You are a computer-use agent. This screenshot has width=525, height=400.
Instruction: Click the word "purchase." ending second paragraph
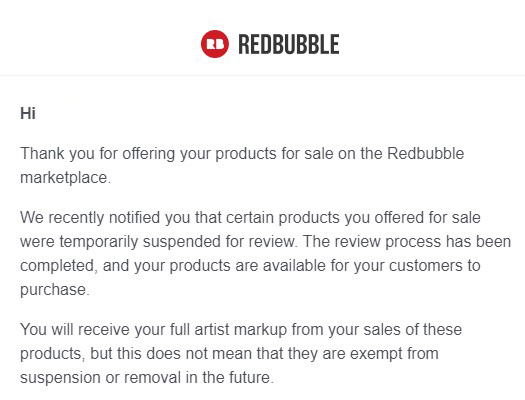[x=55, y=290]
